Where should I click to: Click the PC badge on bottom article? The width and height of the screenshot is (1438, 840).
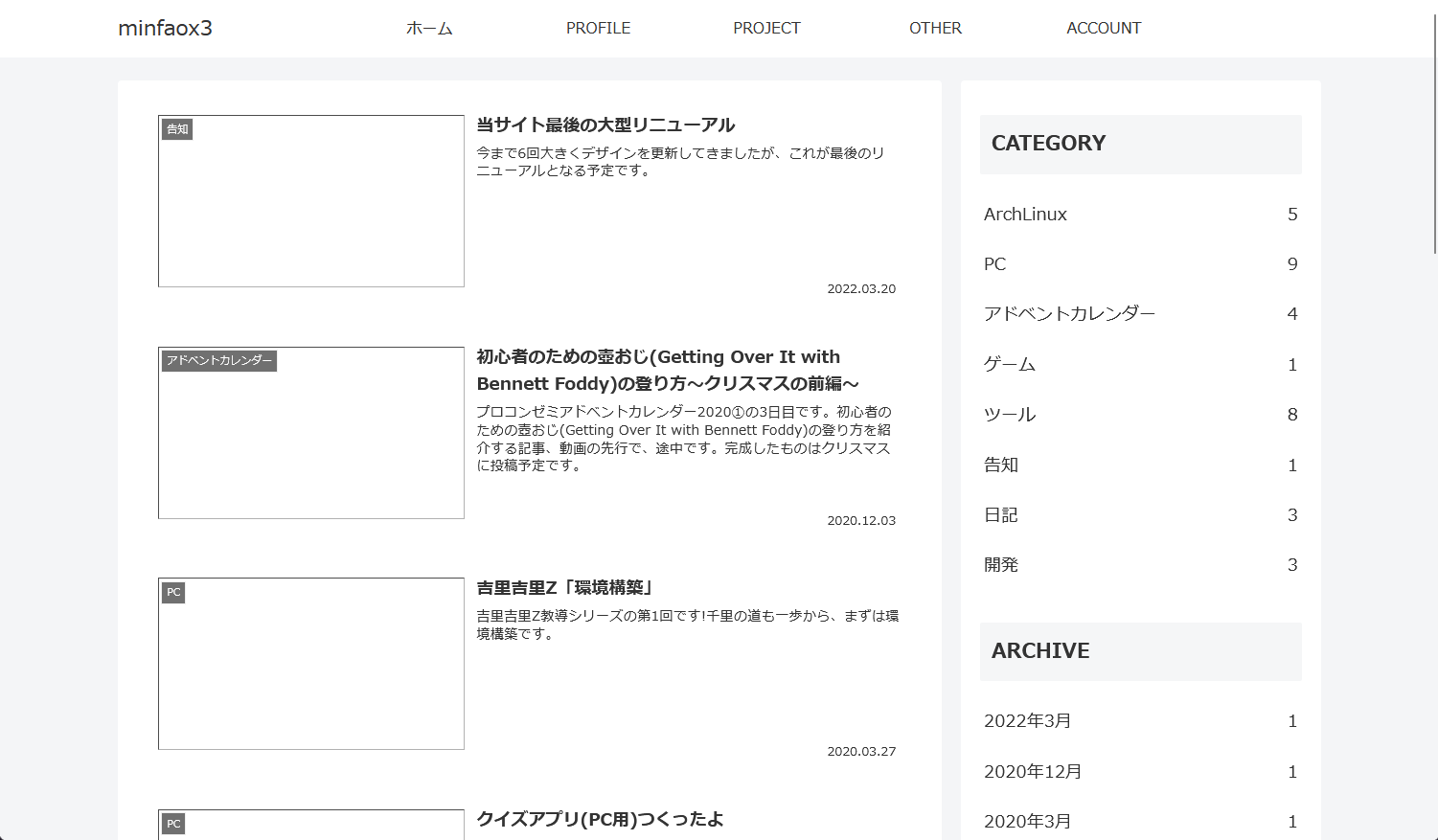pos(172,824)
